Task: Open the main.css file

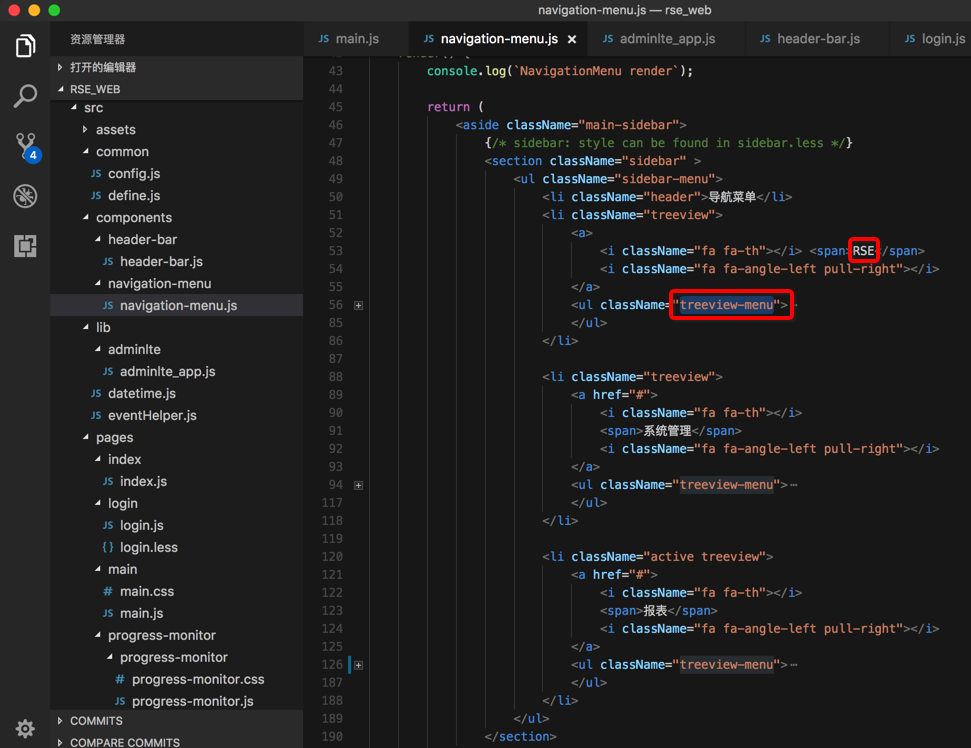Action: click(147, 591)
